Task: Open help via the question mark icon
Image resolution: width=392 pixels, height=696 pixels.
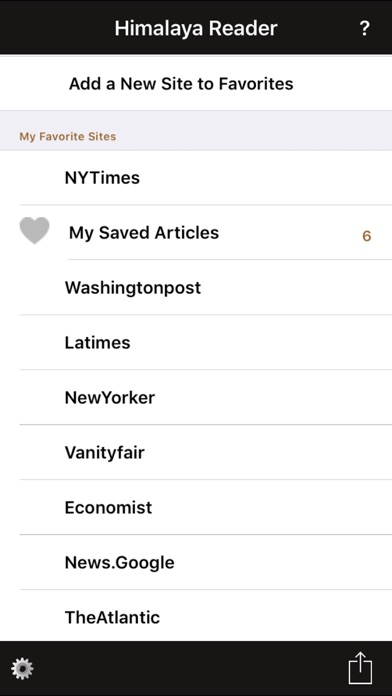Action: (x=364, y=28)
